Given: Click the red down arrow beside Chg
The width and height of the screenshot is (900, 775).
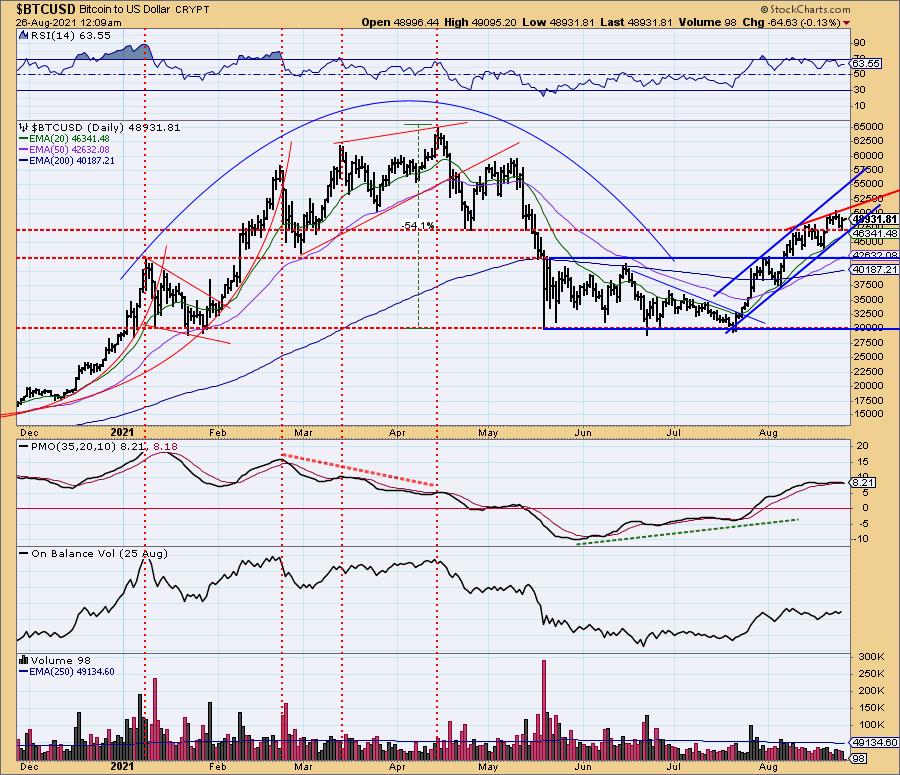Looking at the screenshot, I should [x=847, y=23].
